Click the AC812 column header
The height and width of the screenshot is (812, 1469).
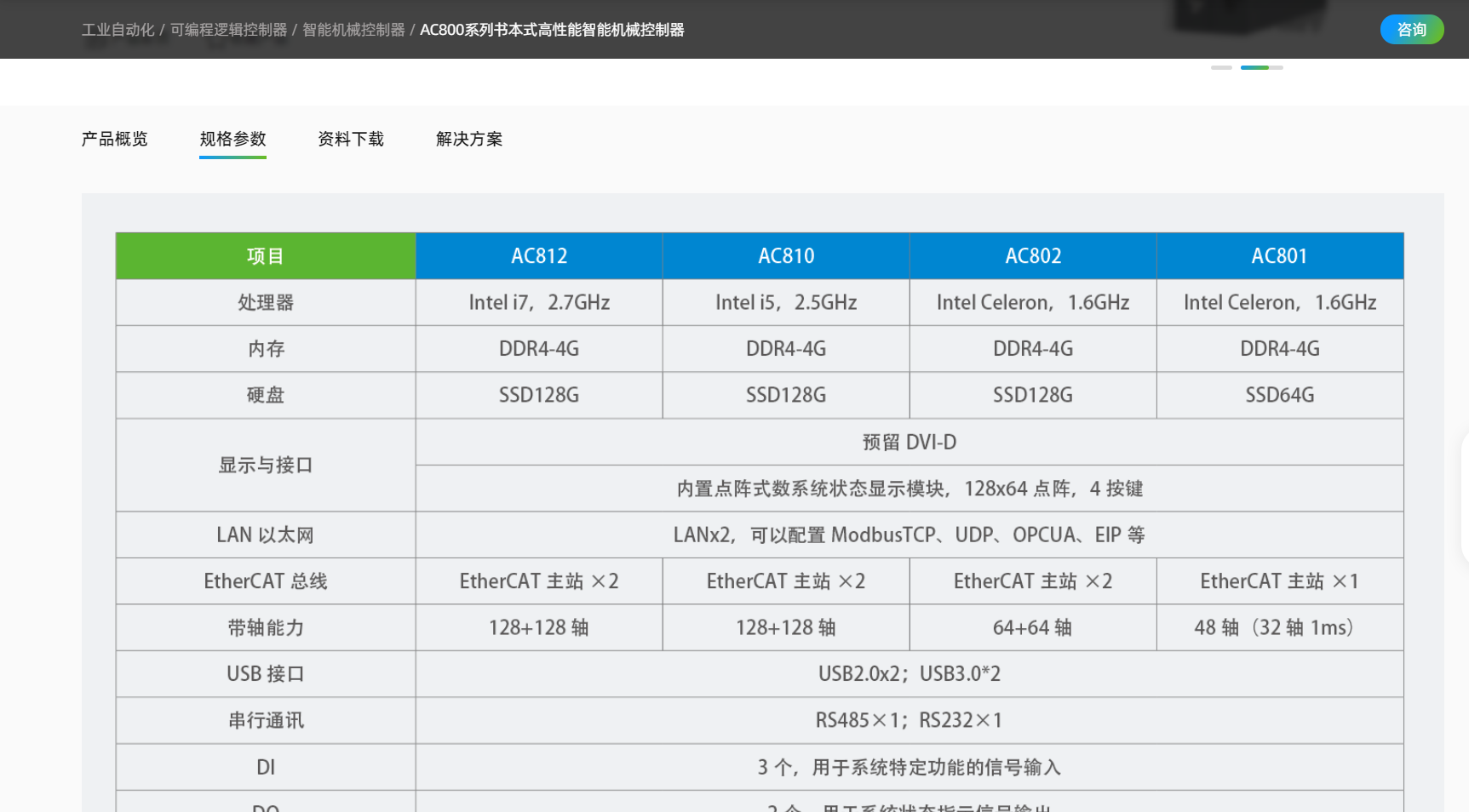539,256
